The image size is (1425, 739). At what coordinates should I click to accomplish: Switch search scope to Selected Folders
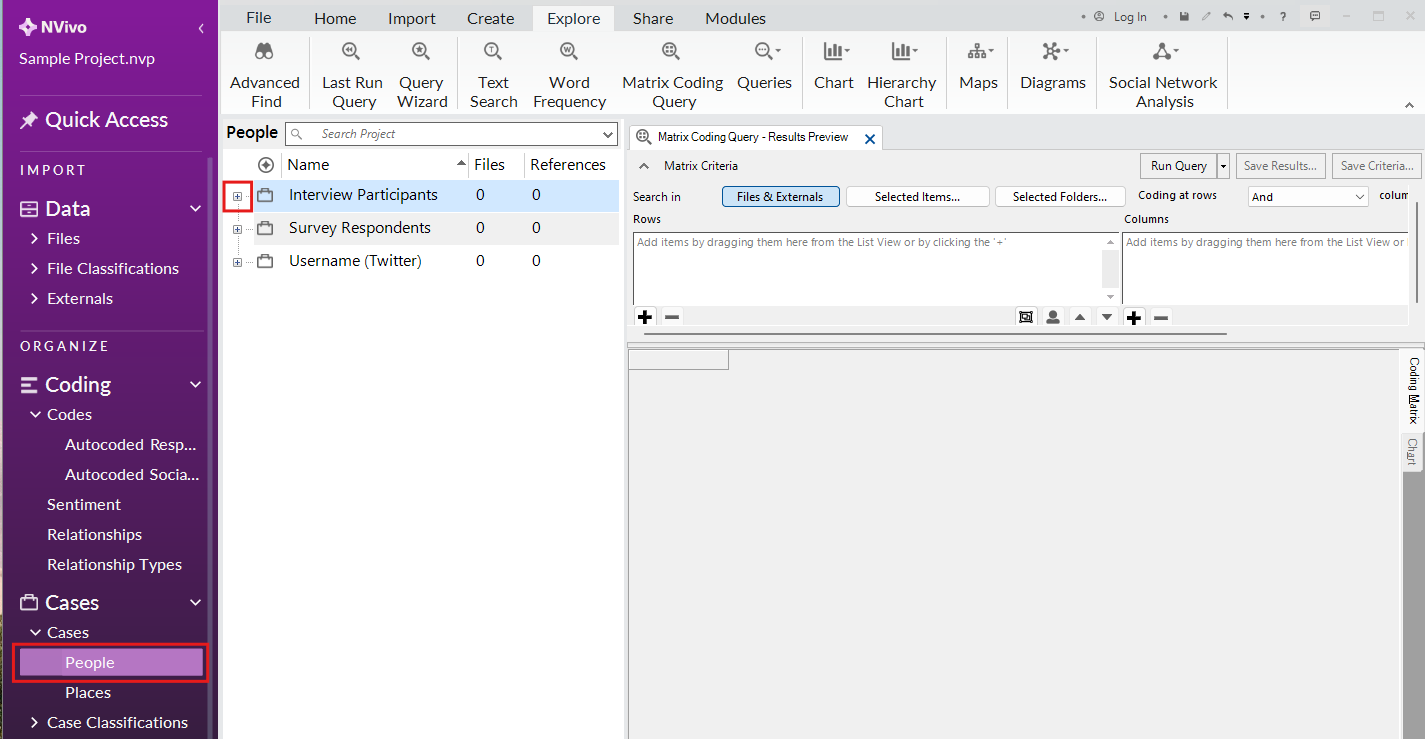1059,196
